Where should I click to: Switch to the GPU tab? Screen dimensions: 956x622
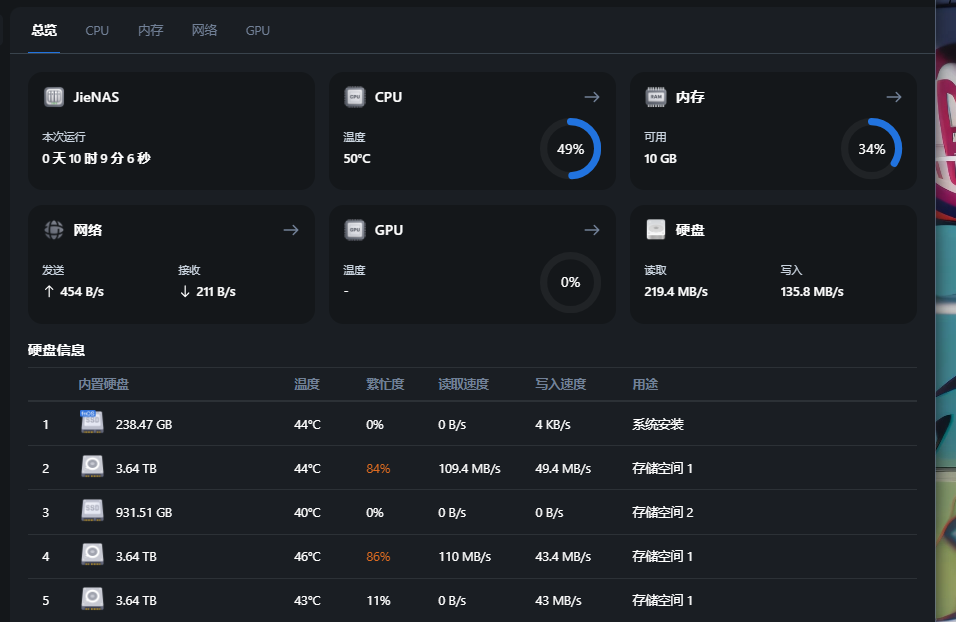pyautogui.click(x=258, y=30)
